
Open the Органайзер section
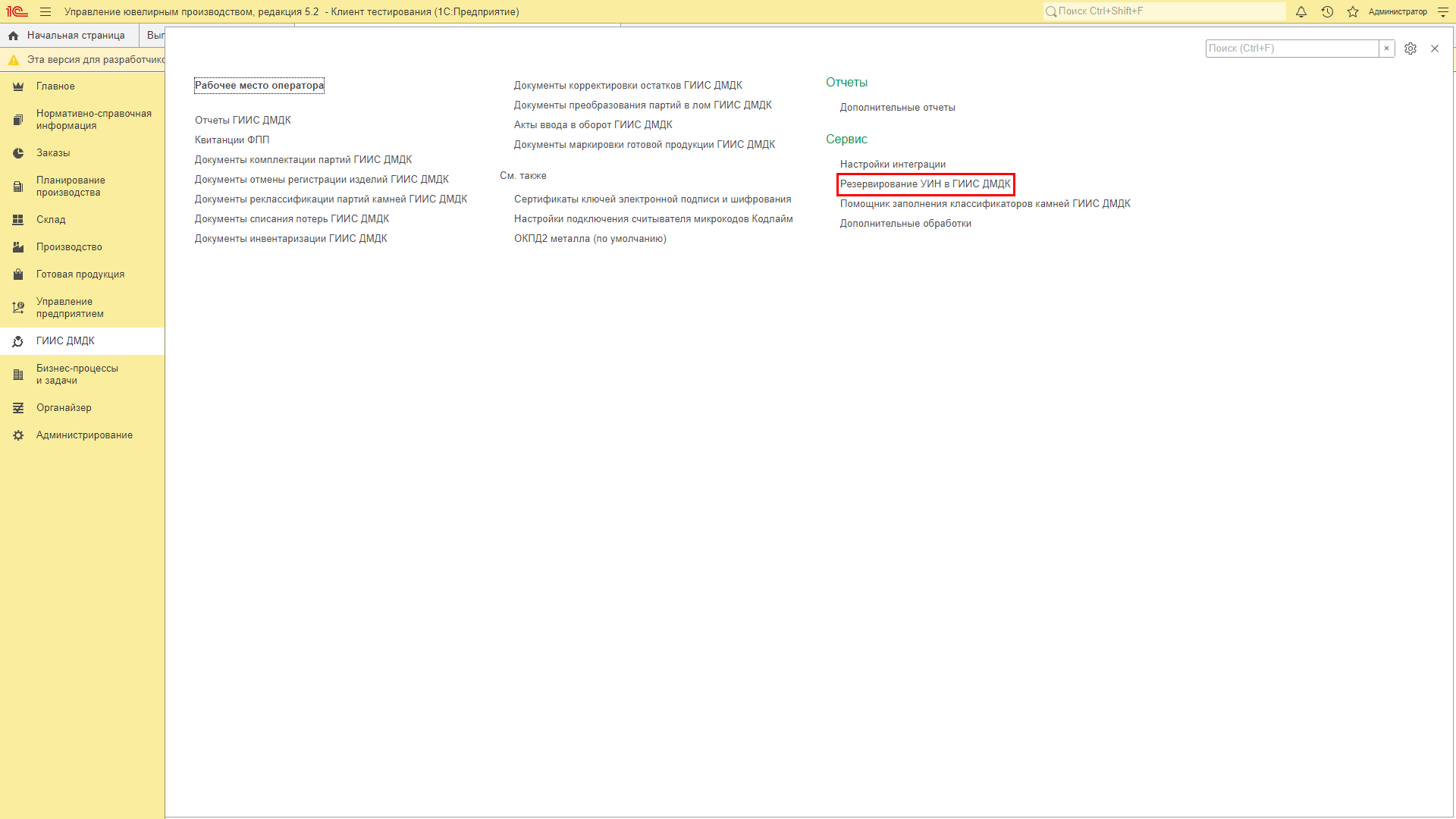tap(64, 408)
